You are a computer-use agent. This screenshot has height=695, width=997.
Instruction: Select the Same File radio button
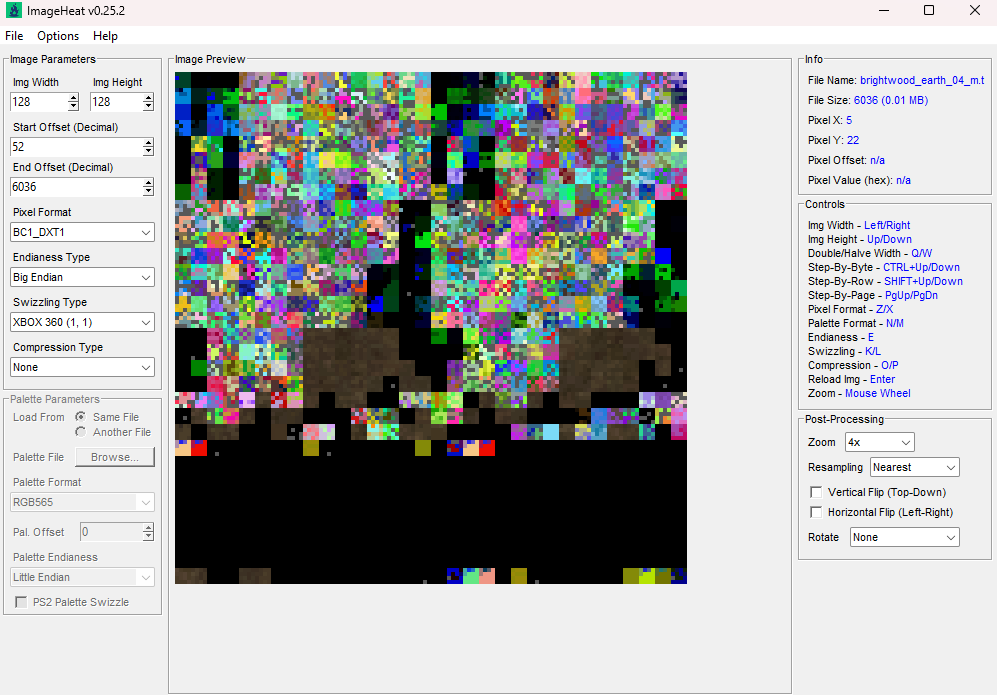[81, 417]
